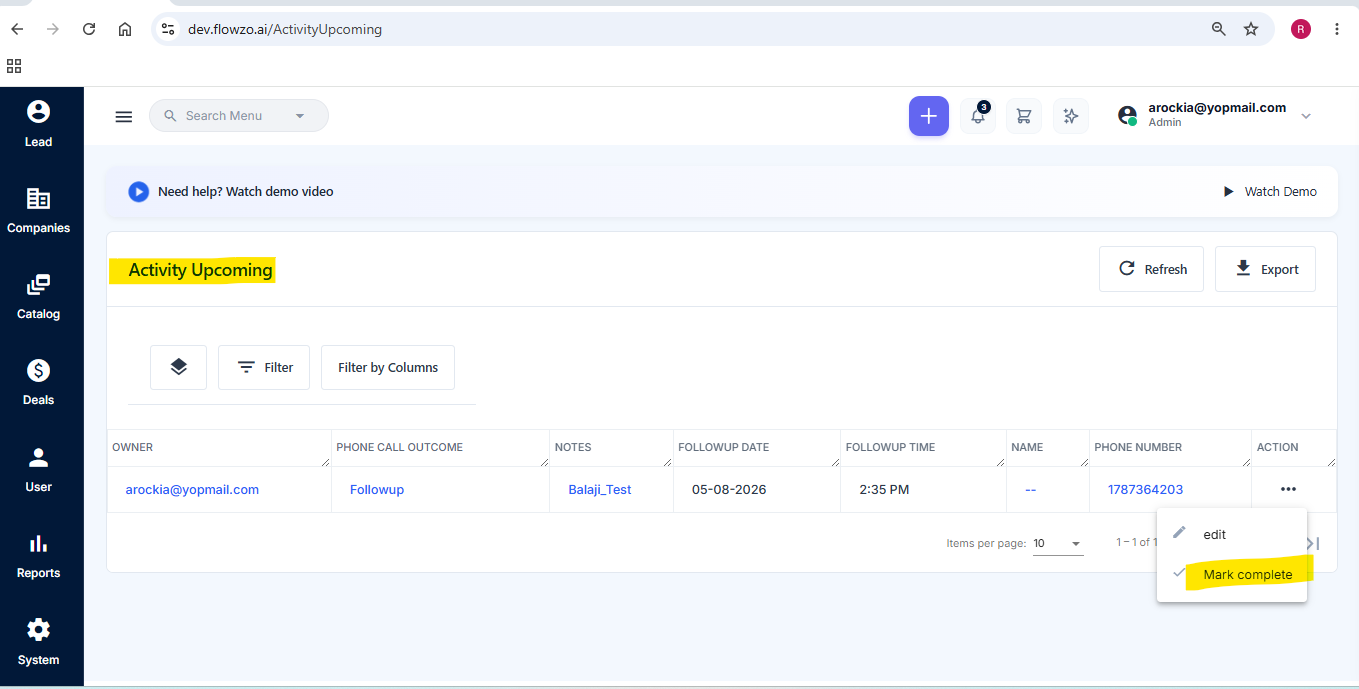Open Catalog in the sidebar
The height and width of the screenshot is (689, 1359).
tap(38, 297)
